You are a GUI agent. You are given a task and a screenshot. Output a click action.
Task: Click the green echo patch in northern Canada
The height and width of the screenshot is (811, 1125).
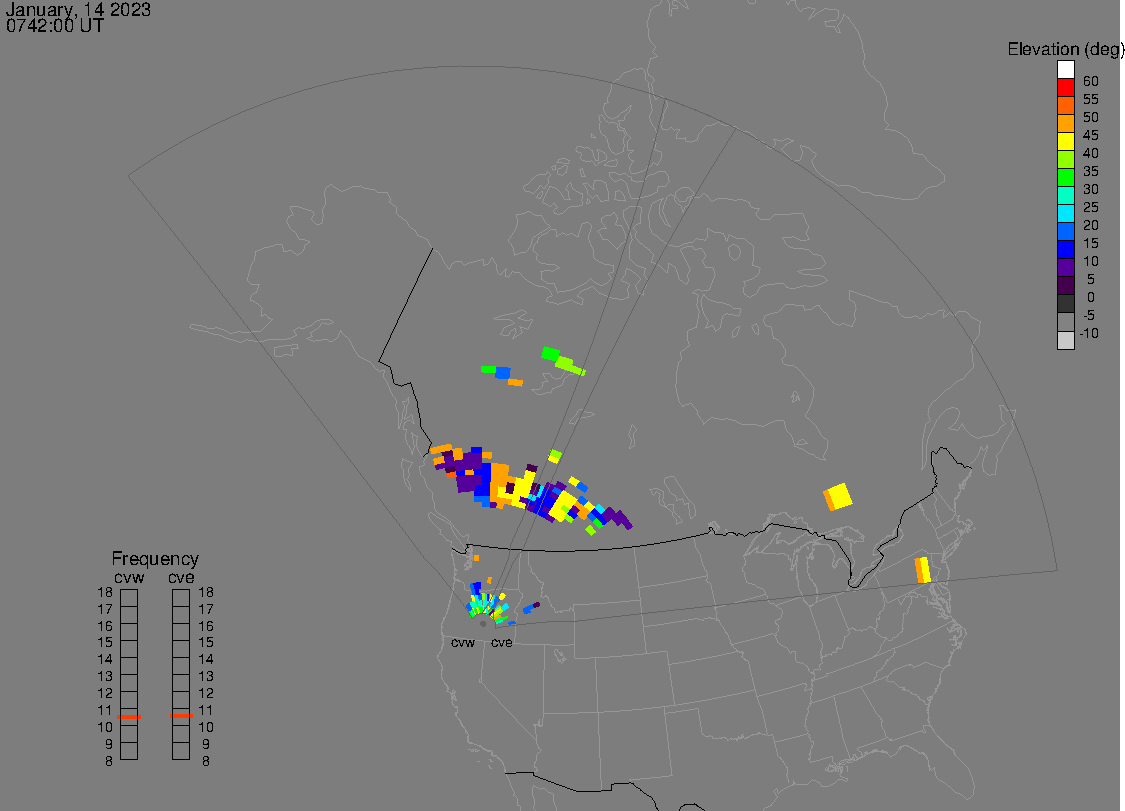click(x=550, y=353)
